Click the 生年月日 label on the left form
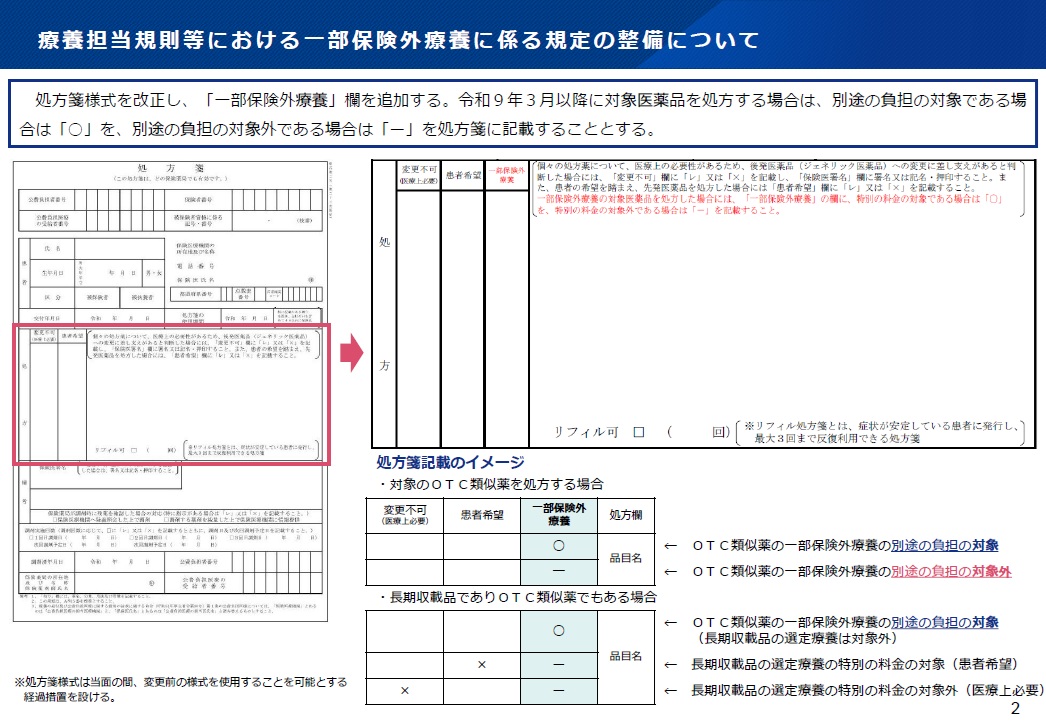This screenshot has height=724, width=1046. (x=53, y=273)
